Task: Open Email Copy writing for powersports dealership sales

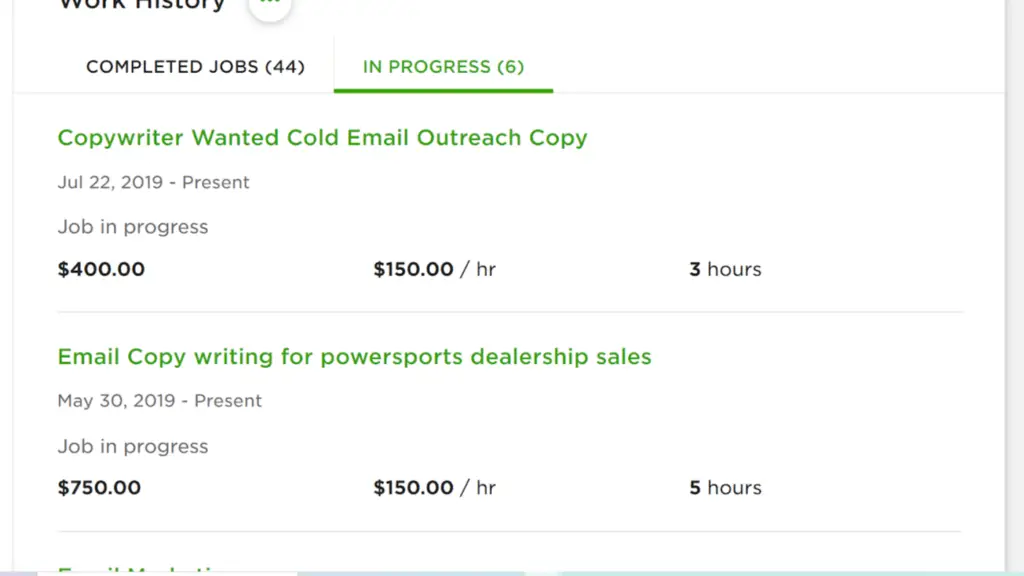Action: pyautogui.click(x=355, y=357)
